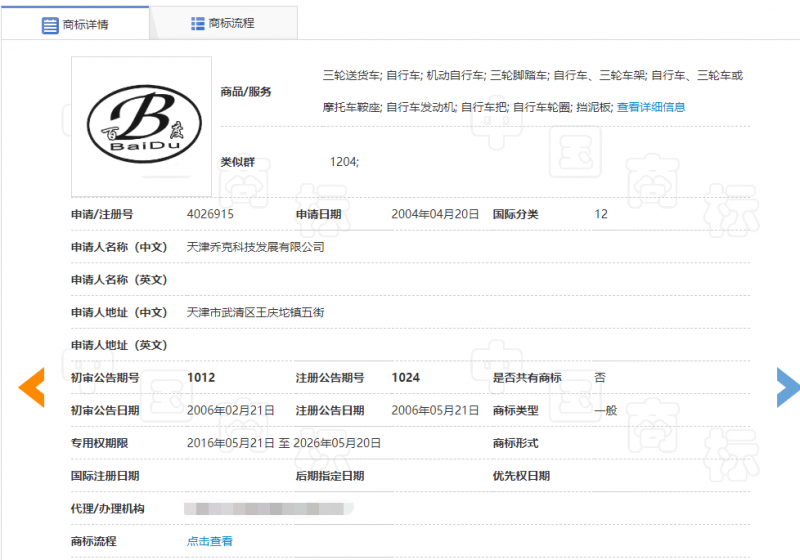The height and width of the screenshot is (560, 800).
Task: Switch to the 商标详情 tab
Action: click(75, 23)
